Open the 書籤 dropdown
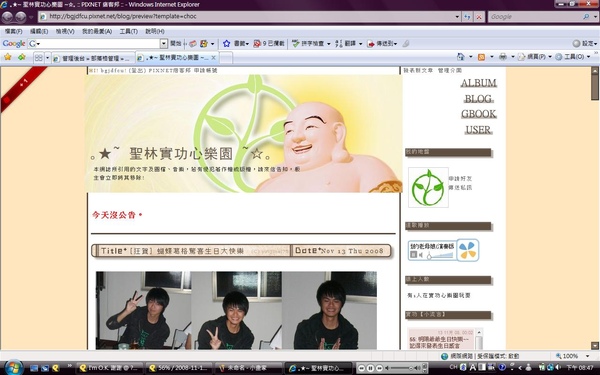600x375 pixels. coord(241,44)
